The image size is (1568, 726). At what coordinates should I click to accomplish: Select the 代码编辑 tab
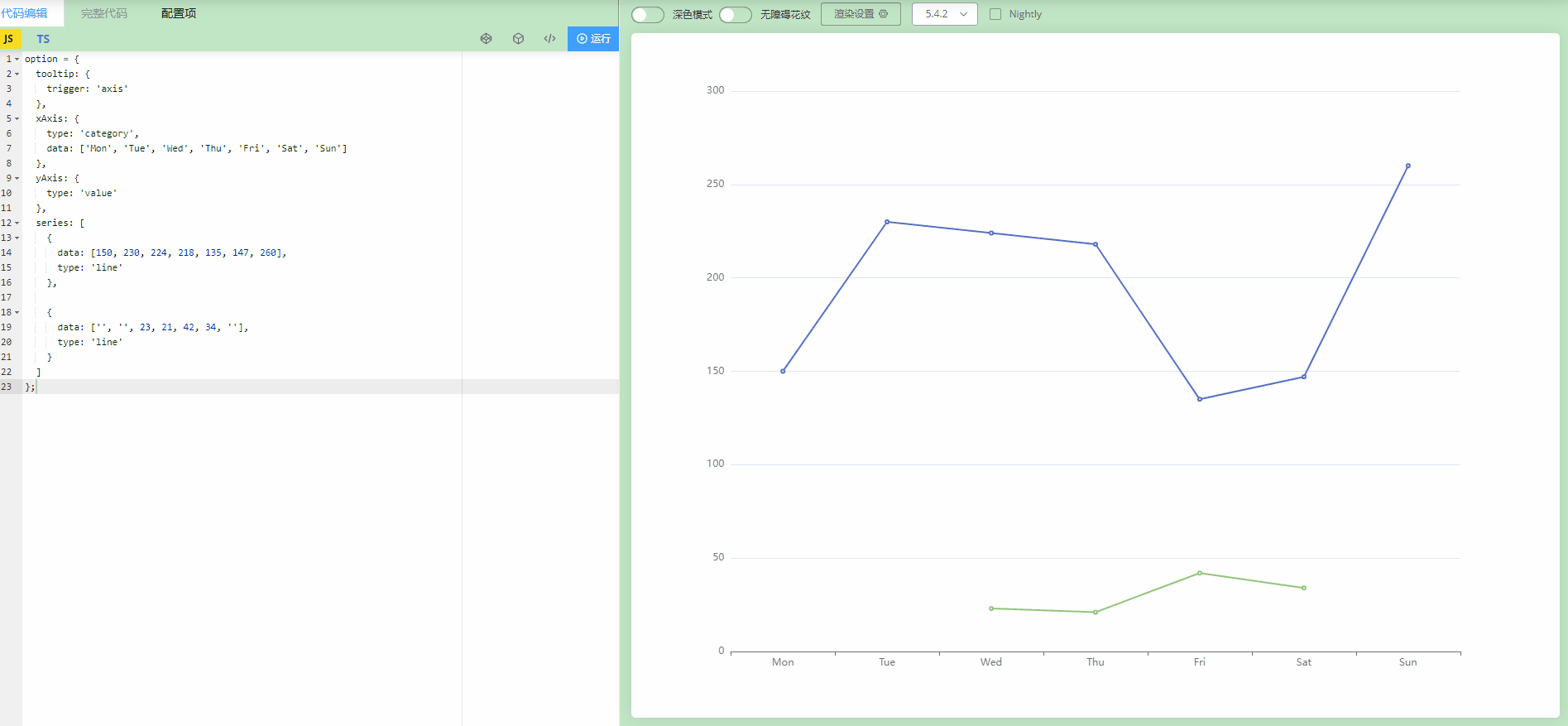point(25,13)
